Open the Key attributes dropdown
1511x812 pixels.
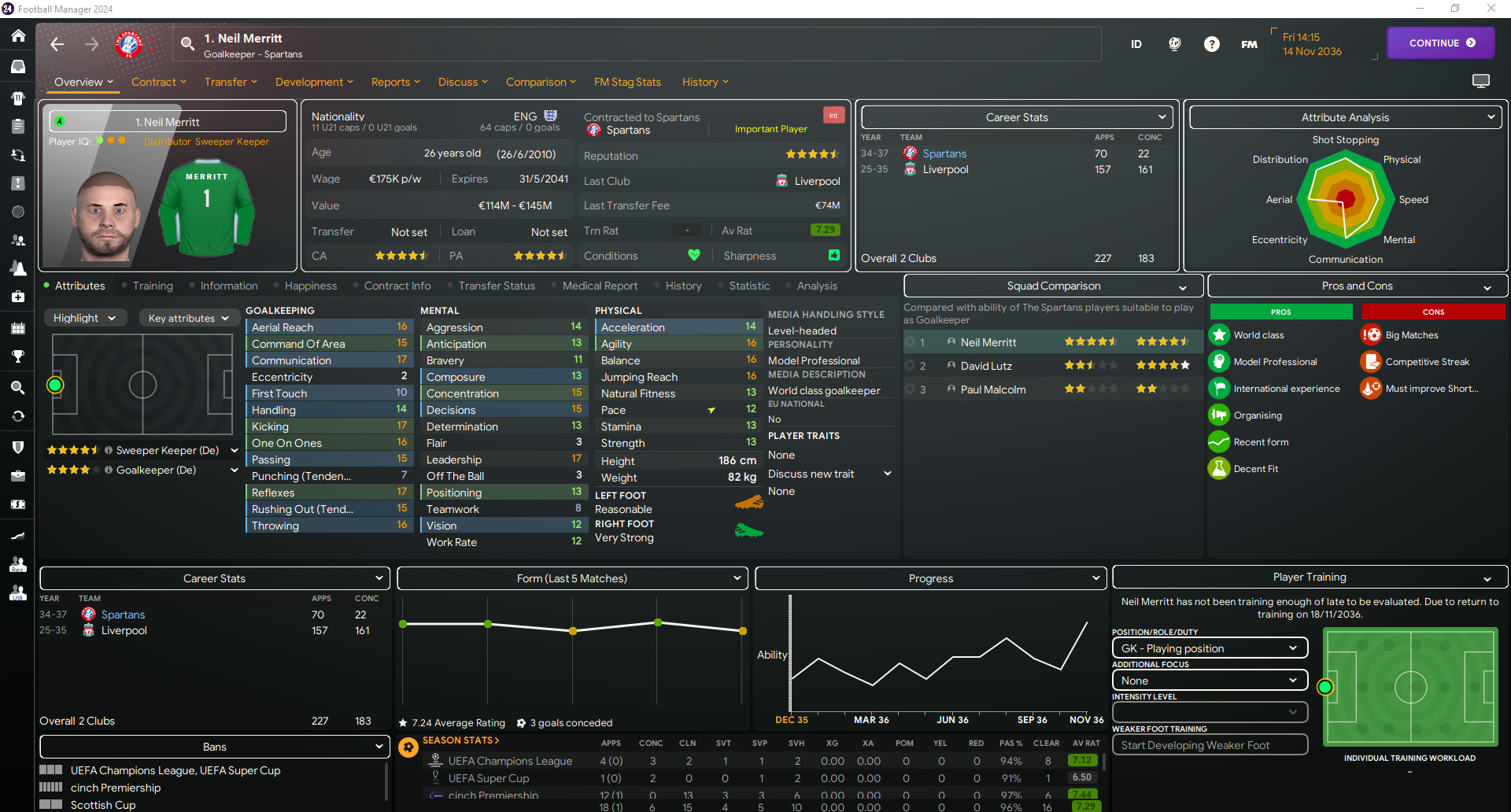pyautogui.click(x=189, y=318)
